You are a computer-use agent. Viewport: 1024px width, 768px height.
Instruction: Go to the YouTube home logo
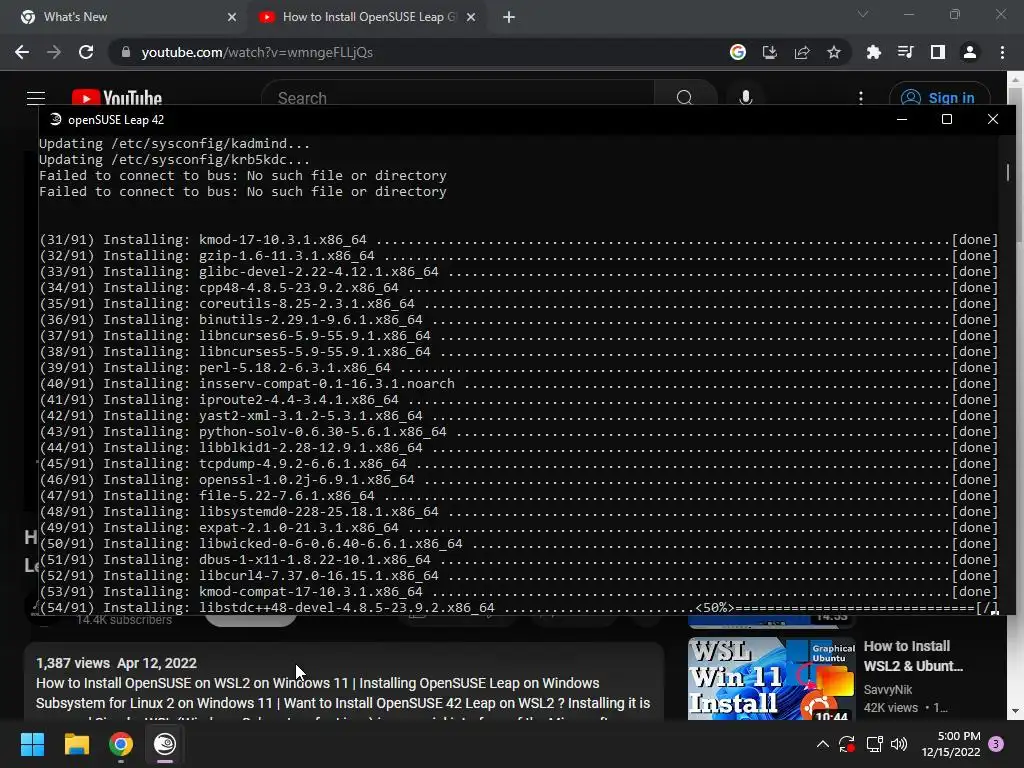[117, 98]
